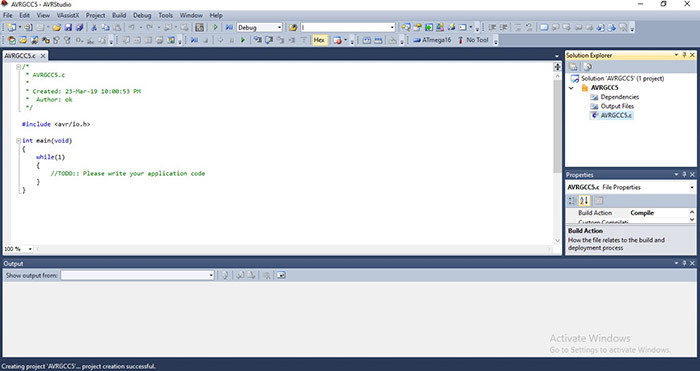
Task: Click Alphabetical sort icon in Properties
Action: (584, 201)
